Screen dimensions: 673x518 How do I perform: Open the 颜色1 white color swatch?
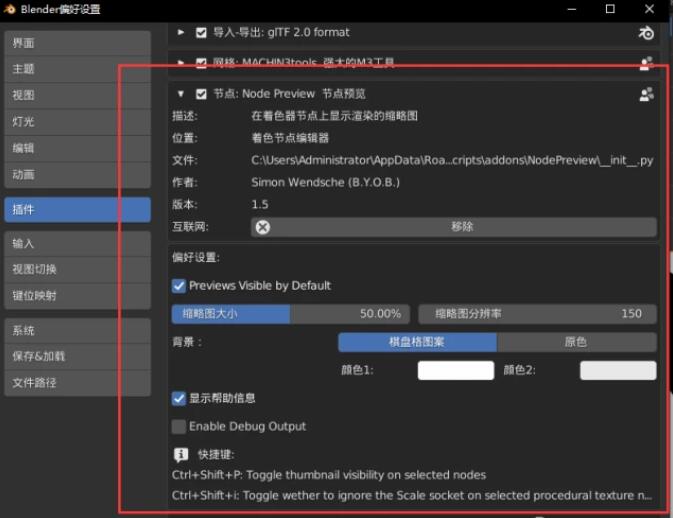(456, 370)
